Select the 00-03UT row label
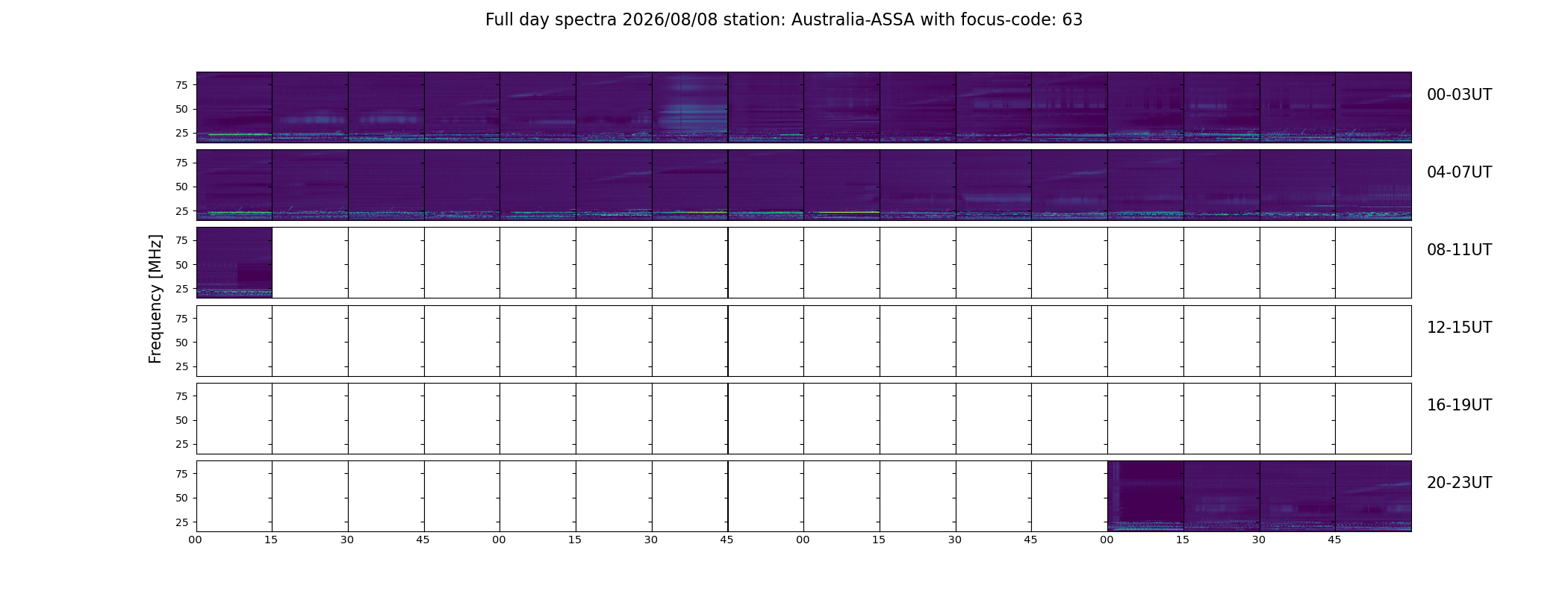Viewport: 1568px width, 597px height. (1459, 95)
